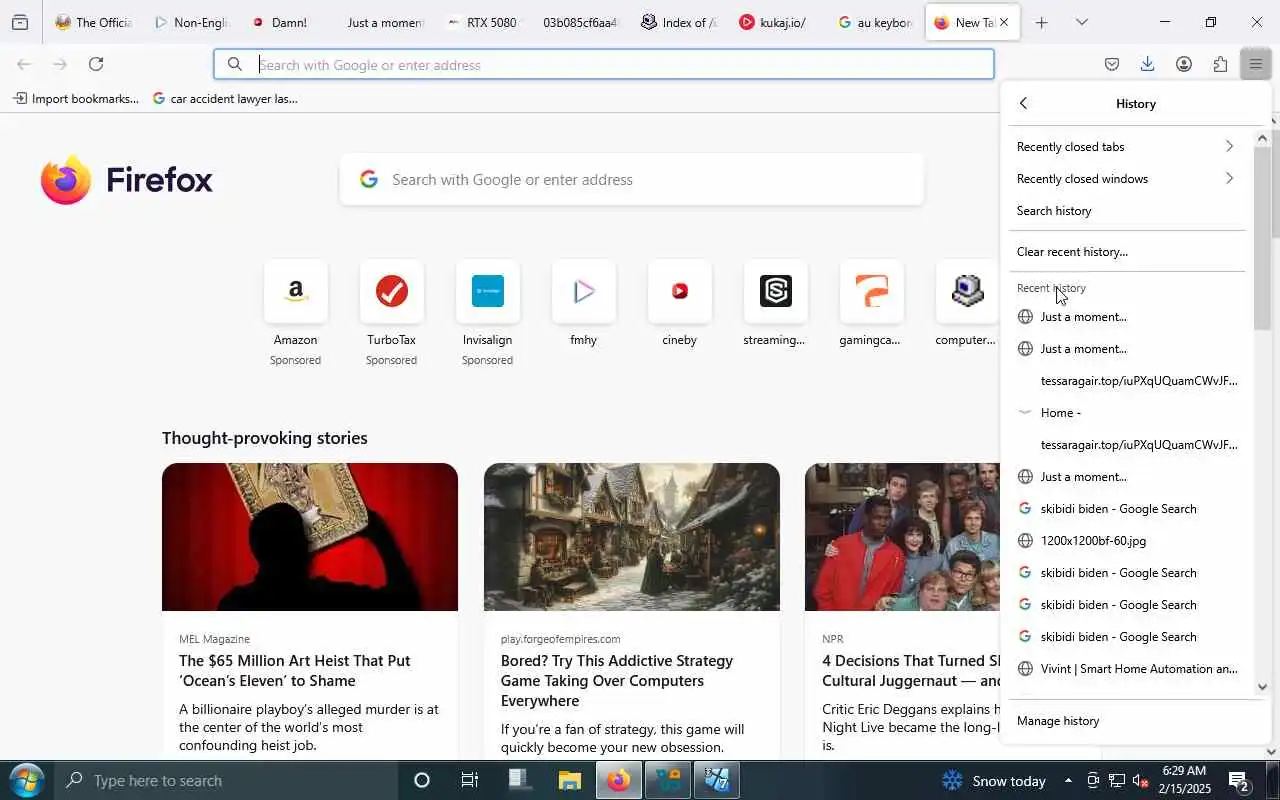Switch to the Damn! tab
This screenshot has width=1280, height=800.
coord(289,22)
